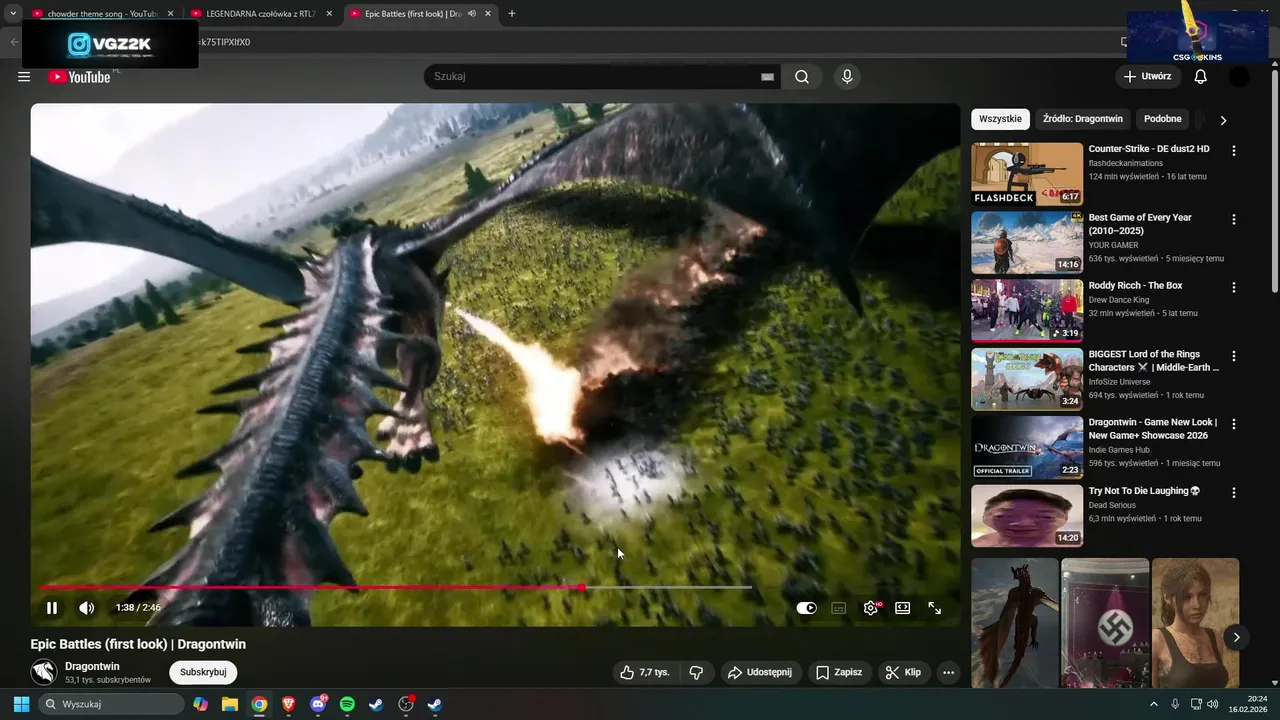Viewport: 1280px width, 720px height.
Task: Open Windows Start menu
Action: tap(21, 704)
